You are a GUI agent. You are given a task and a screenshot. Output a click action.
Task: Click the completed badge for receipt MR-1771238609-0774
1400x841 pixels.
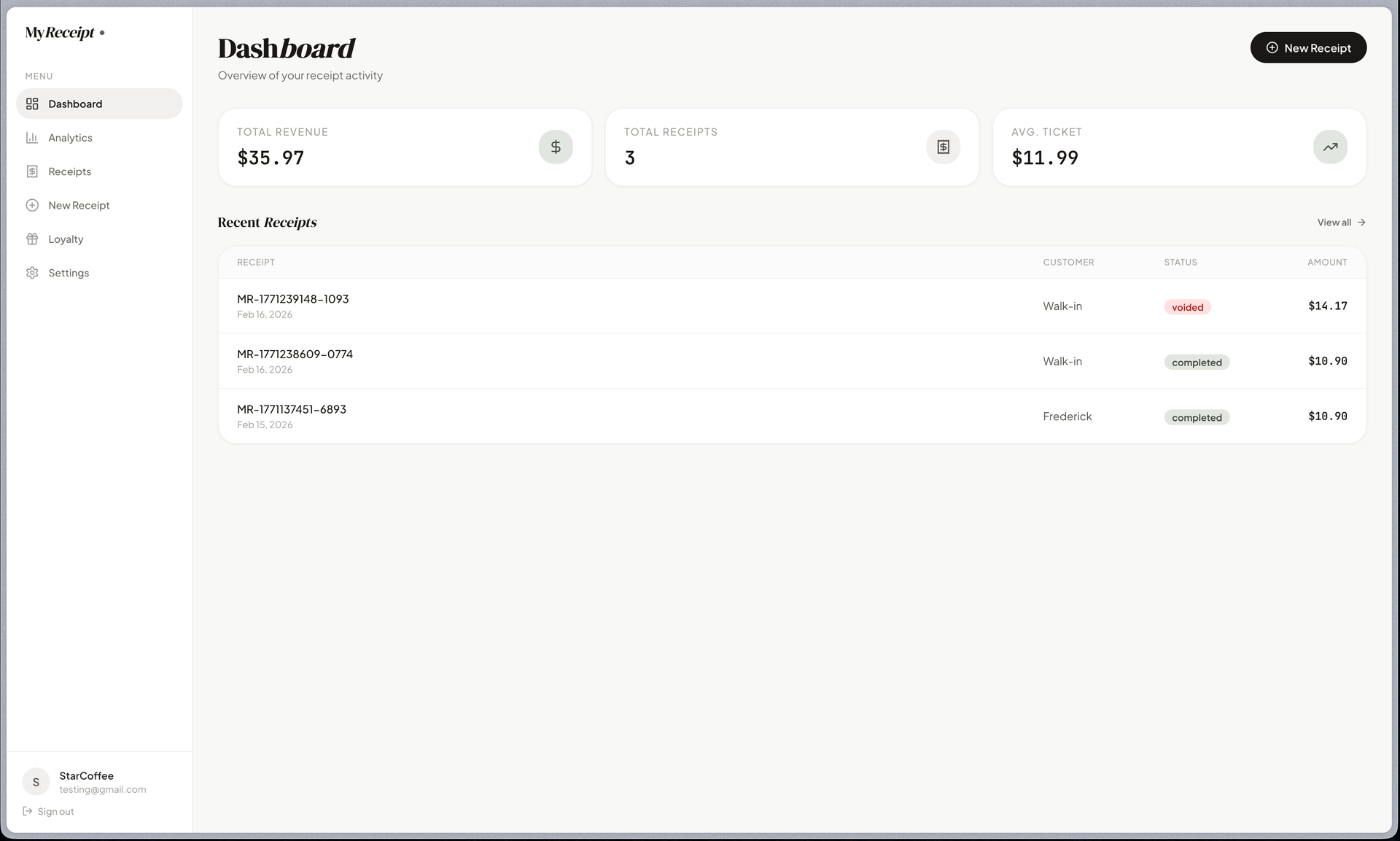1196,362
